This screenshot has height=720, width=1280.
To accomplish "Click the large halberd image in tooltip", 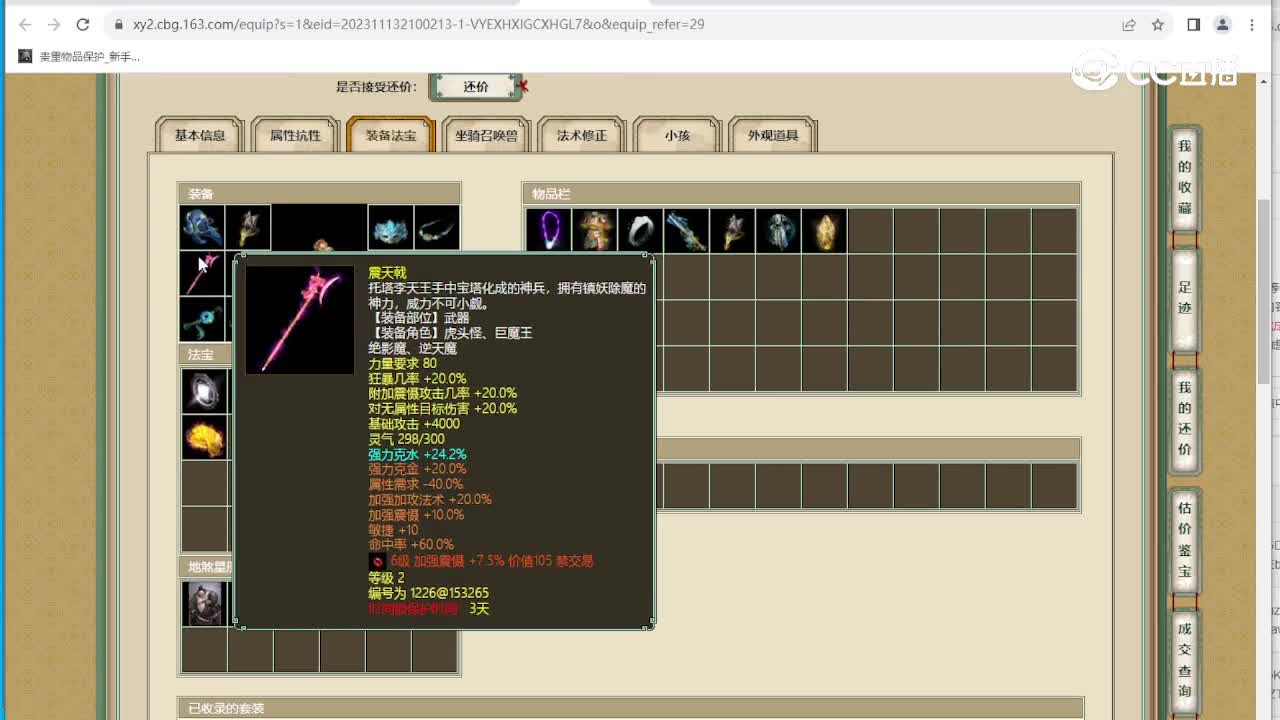I will [300, 320].
